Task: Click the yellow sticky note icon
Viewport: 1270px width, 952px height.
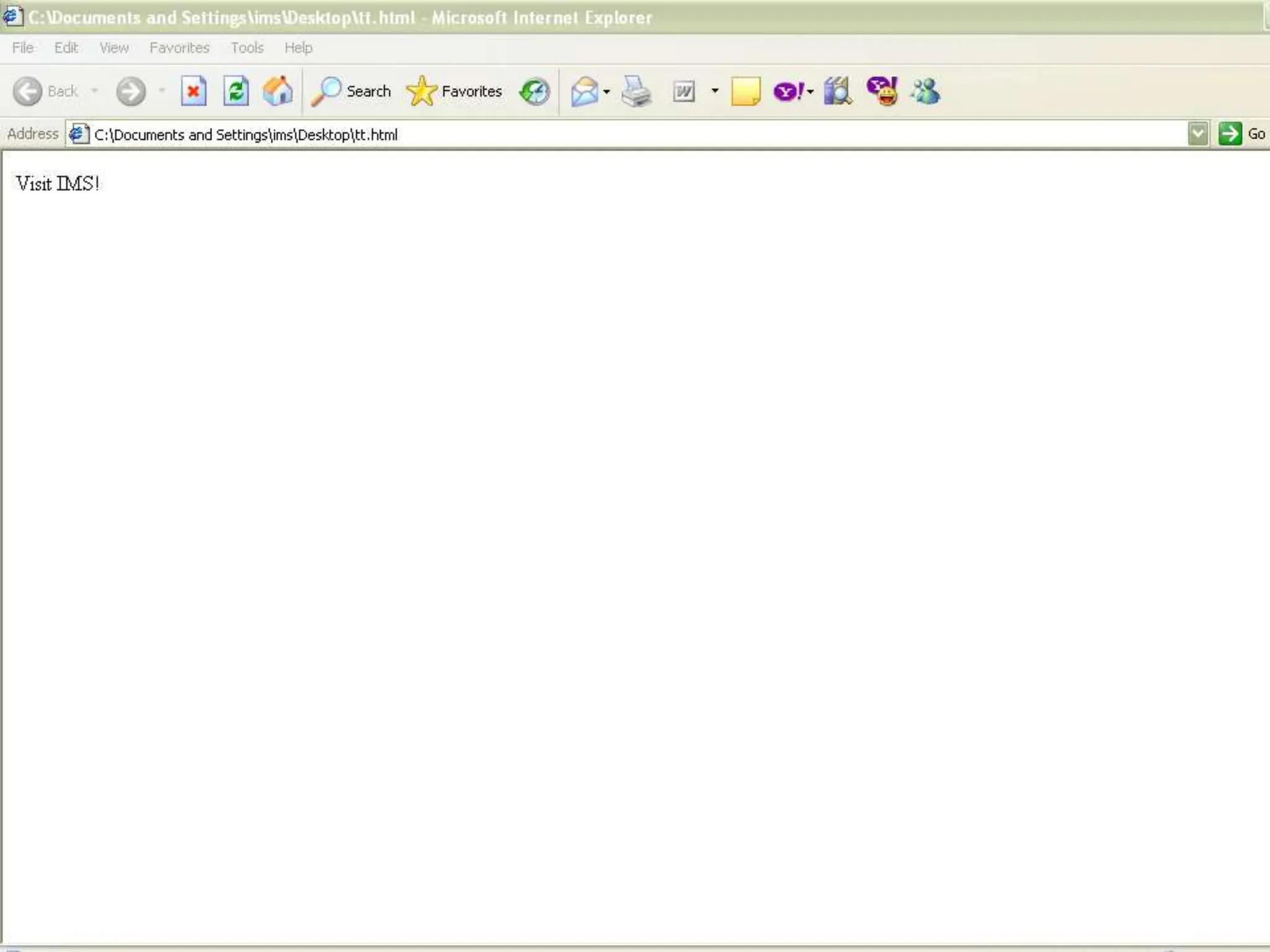Action: click(745, 92)
